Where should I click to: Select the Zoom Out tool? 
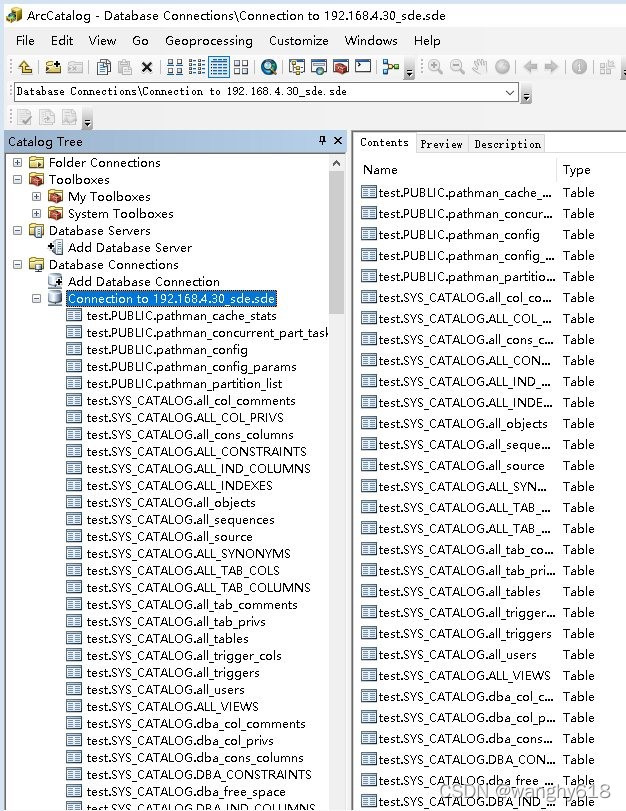457,67
